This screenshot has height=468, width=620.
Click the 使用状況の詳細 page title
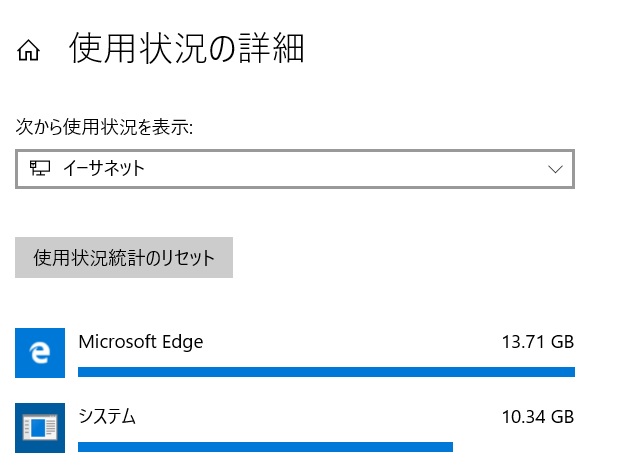point(187,48)
